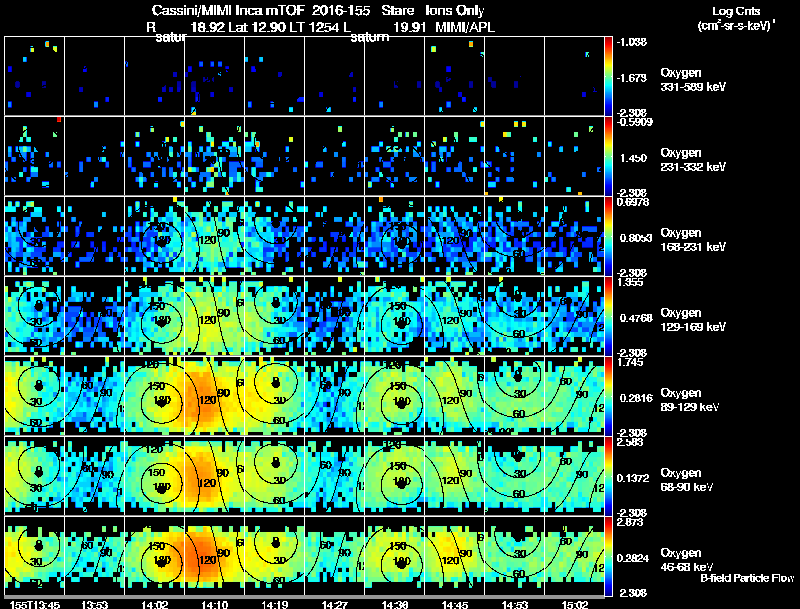This screenshot has height=609, width=800.
Task: Click the 15:02 time axis marker
Action: click(574, 604)
